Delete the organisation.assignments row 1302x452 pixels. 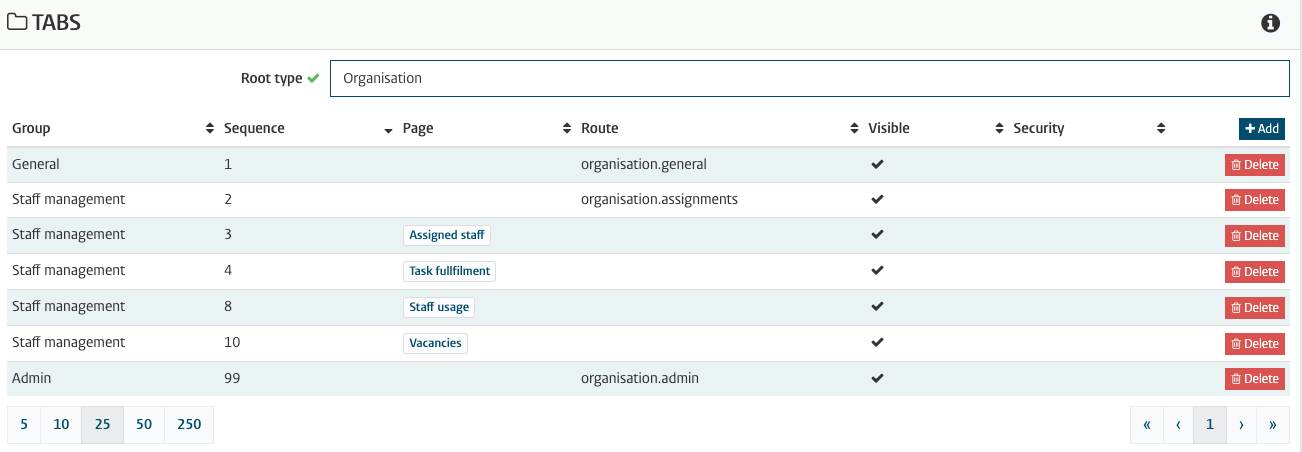pos(1255,200)
